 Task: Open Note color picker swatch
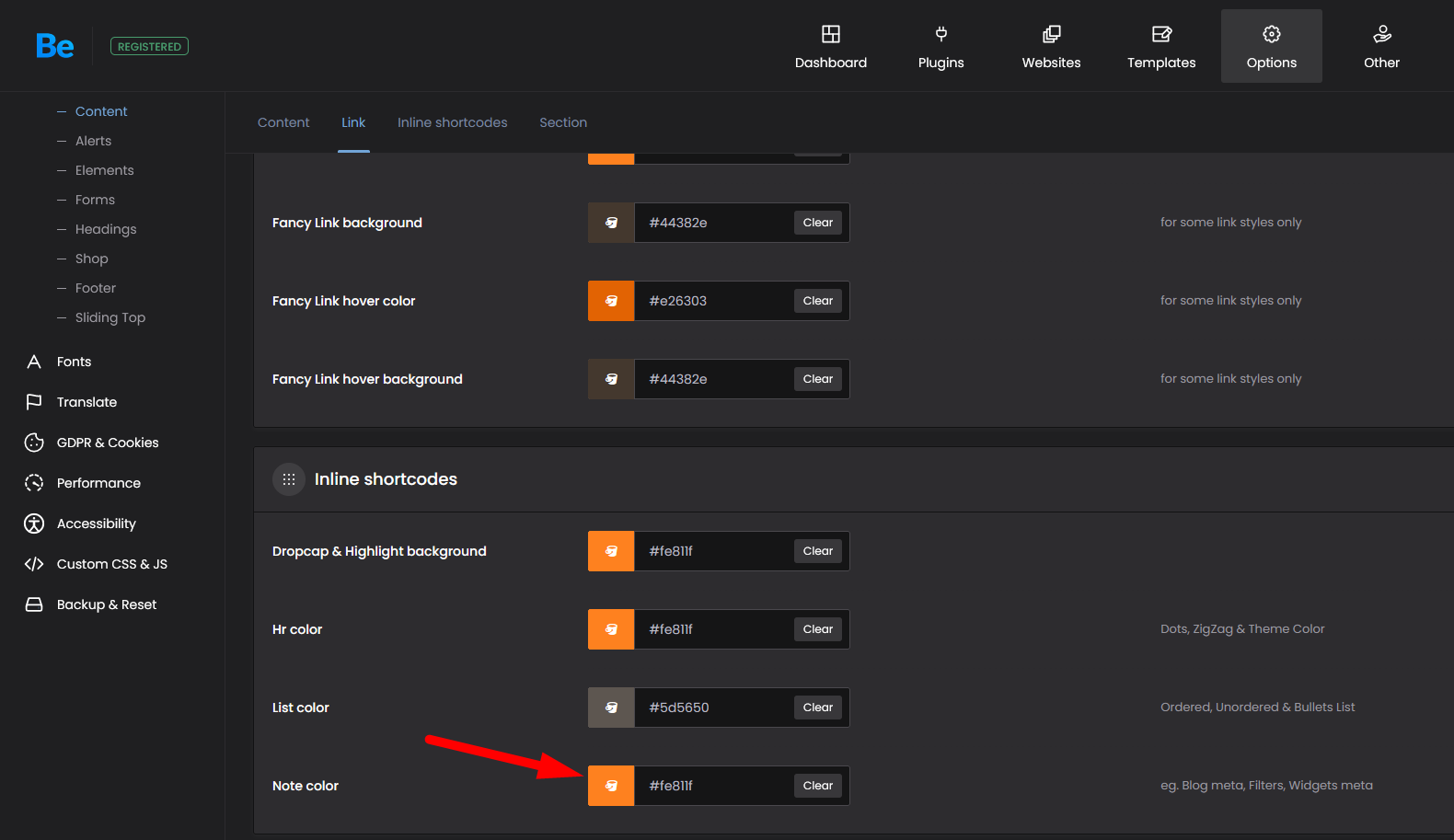click(611, 786)
